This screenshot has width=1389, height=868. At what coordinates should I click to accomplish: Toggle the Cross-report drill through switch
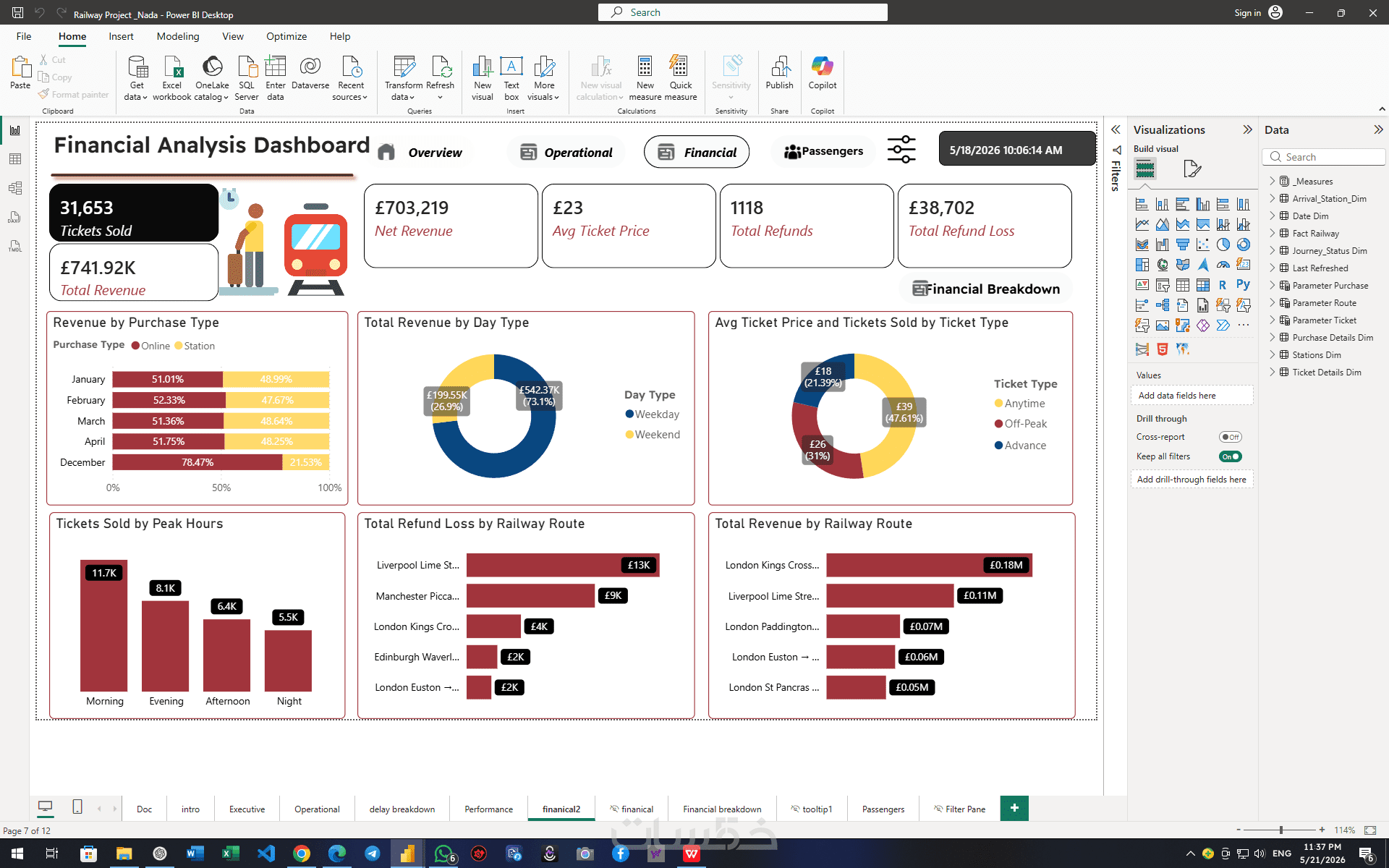click(1230, 437)
